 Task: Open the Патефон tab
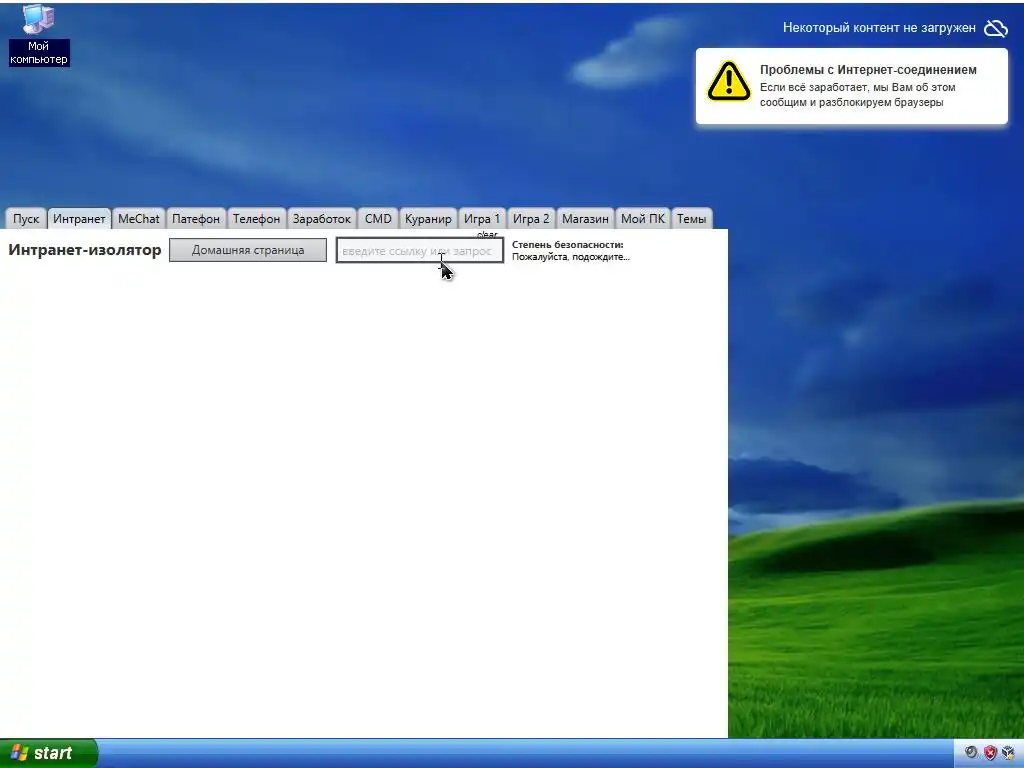click(x=196, y=219)
